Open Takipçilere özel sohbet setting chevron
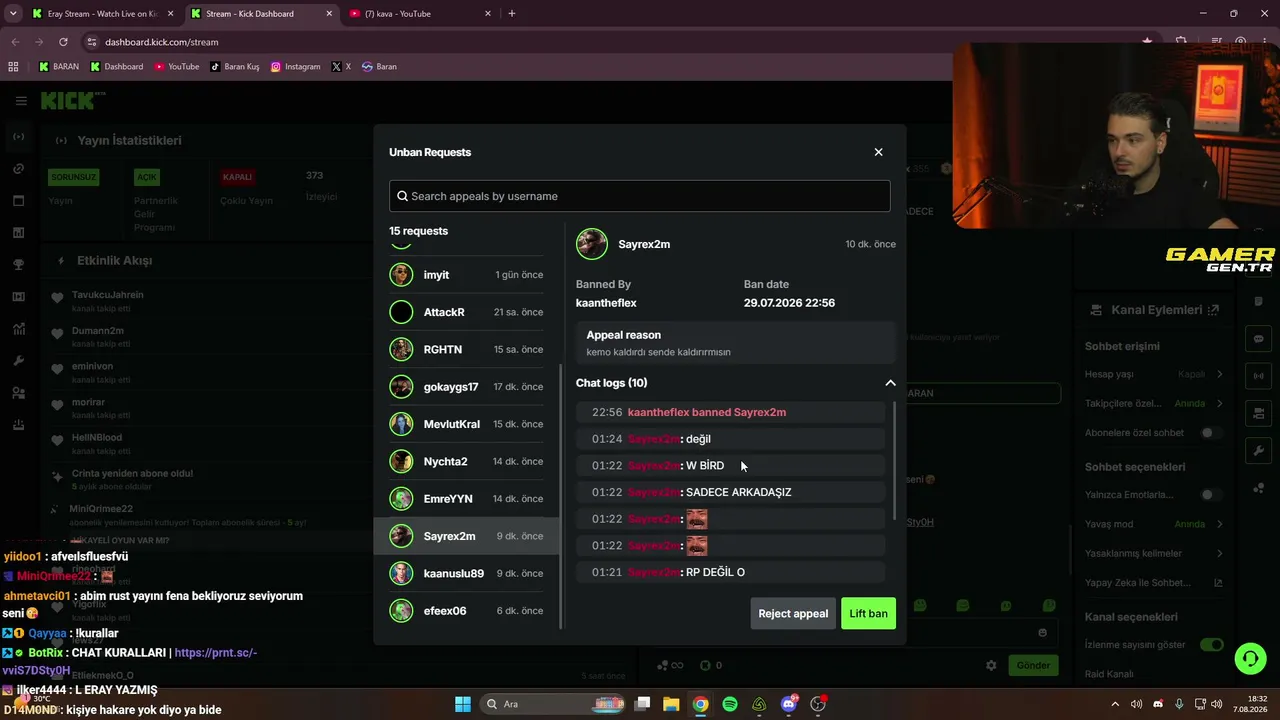Image resolution: width=1280 pixels, height=720 pixels. (x=1220, y=403)
